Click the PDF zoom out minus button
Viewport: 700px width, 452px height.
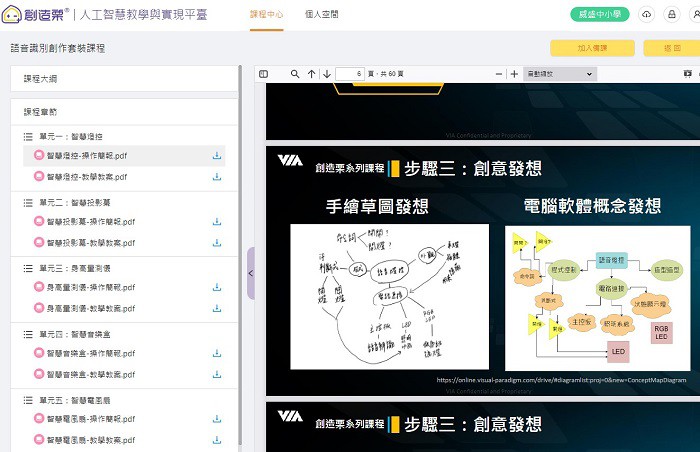pyautogui.click(x=500, y=74)
